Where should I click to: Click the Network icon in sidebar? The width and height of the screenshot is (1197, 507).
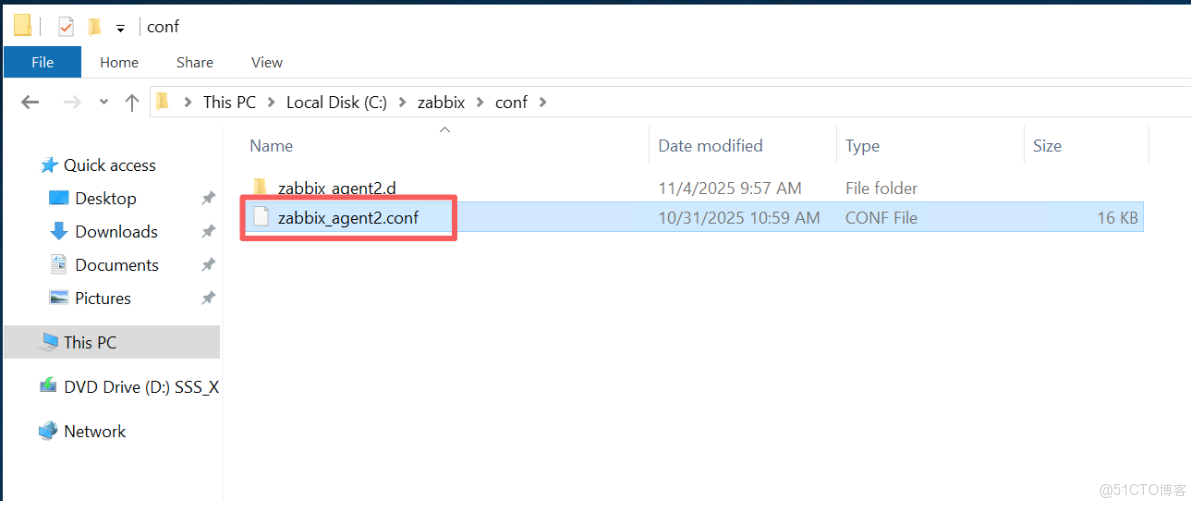[47, 431]
